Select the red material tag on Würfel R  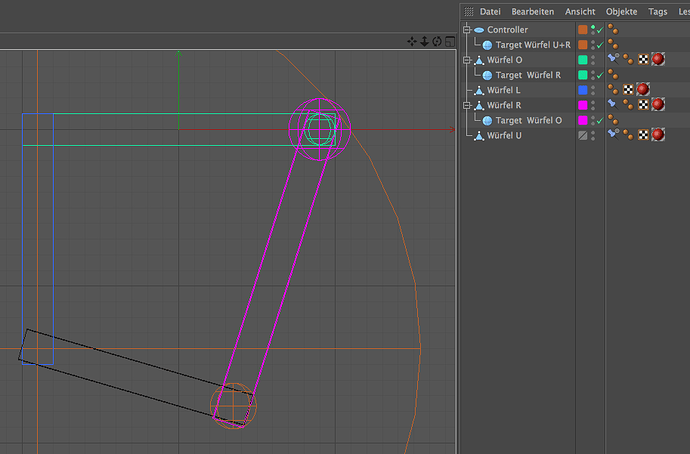[x=658, y=104]
